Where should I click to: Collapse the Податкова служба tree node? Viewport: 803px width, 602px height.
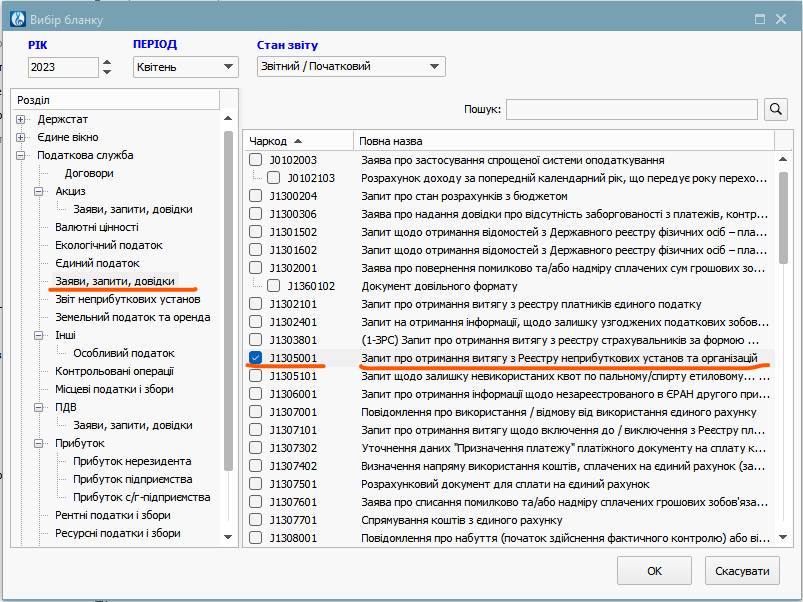click(21, 156)
